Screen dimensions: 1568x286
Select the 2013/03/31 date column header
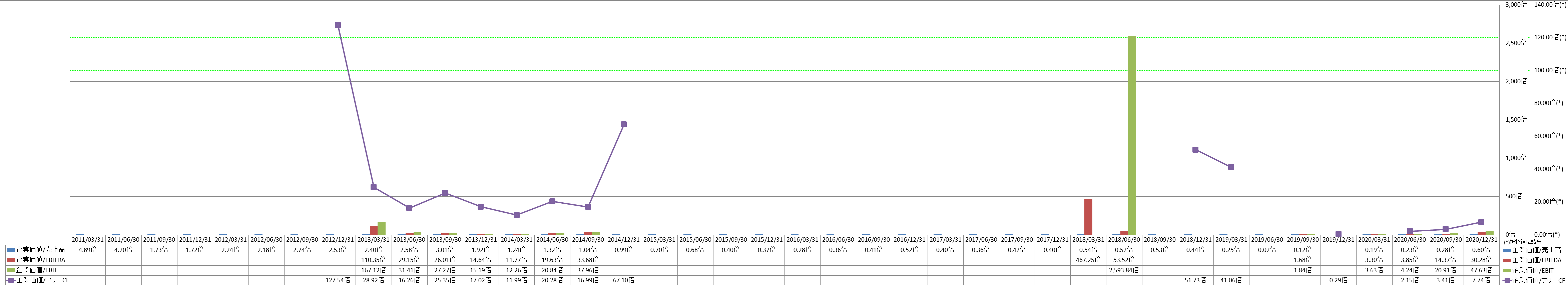tap(374, 240)
